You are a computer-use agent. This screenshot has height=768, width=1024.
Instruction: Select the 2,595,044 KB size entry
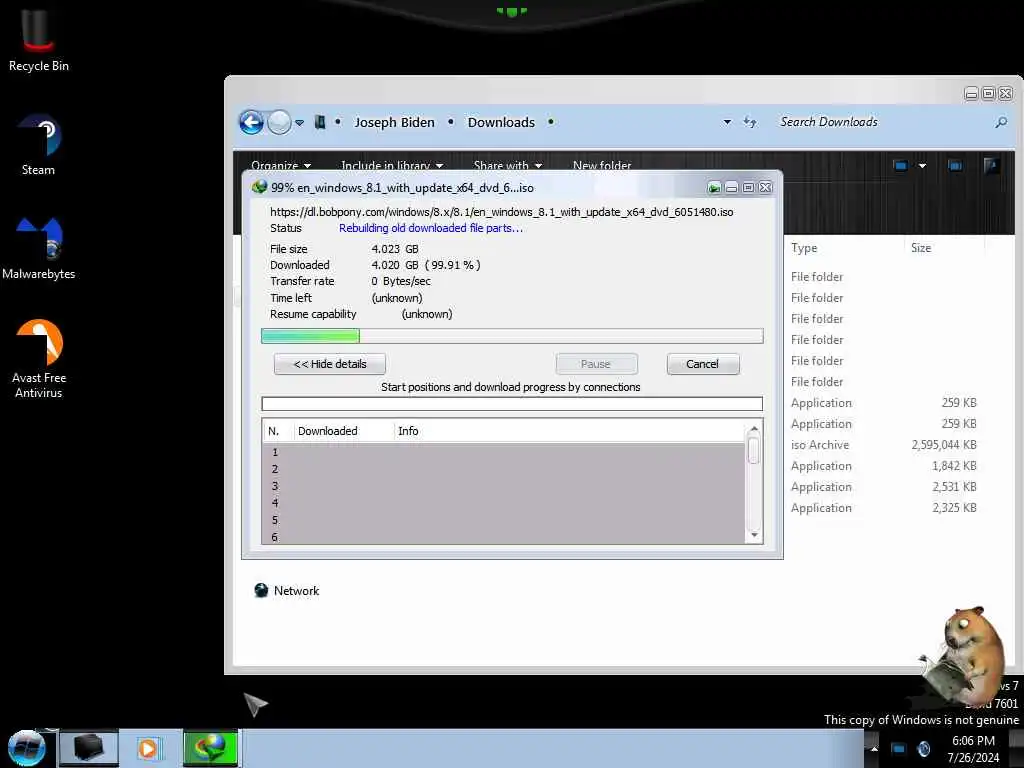pyautogui.click(x=944, y=445)
